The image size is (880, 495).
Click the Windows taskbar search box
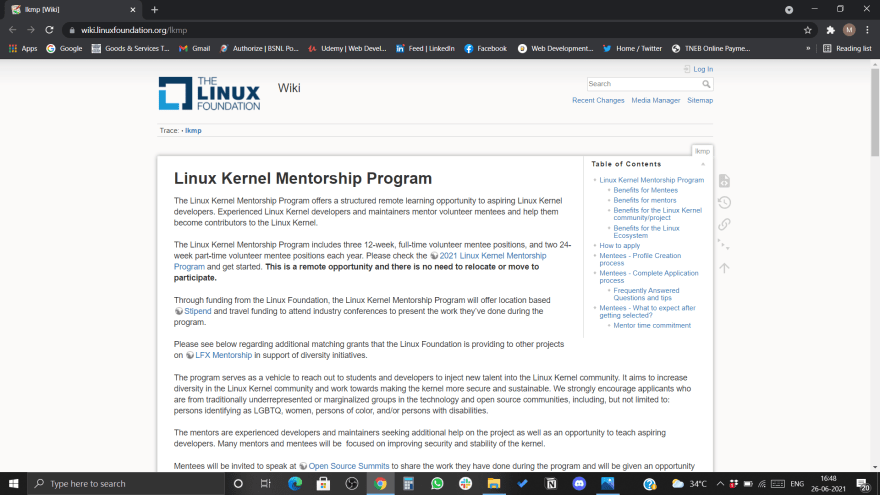pos(125,483)
